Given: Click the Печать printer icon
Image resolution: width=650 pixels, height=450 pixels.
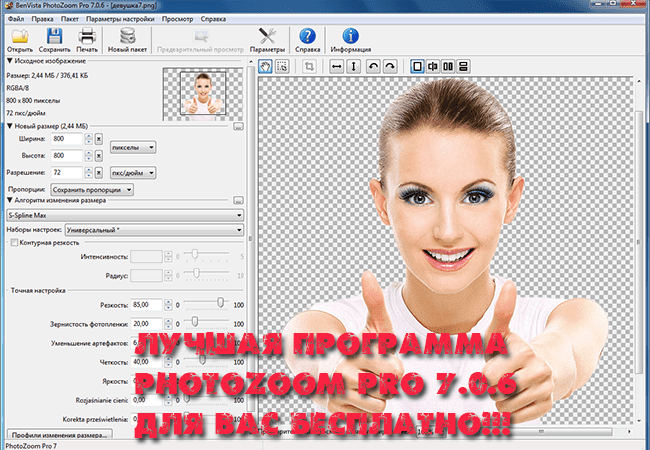Looking at the screenshot, I should [x=87, y=36].
